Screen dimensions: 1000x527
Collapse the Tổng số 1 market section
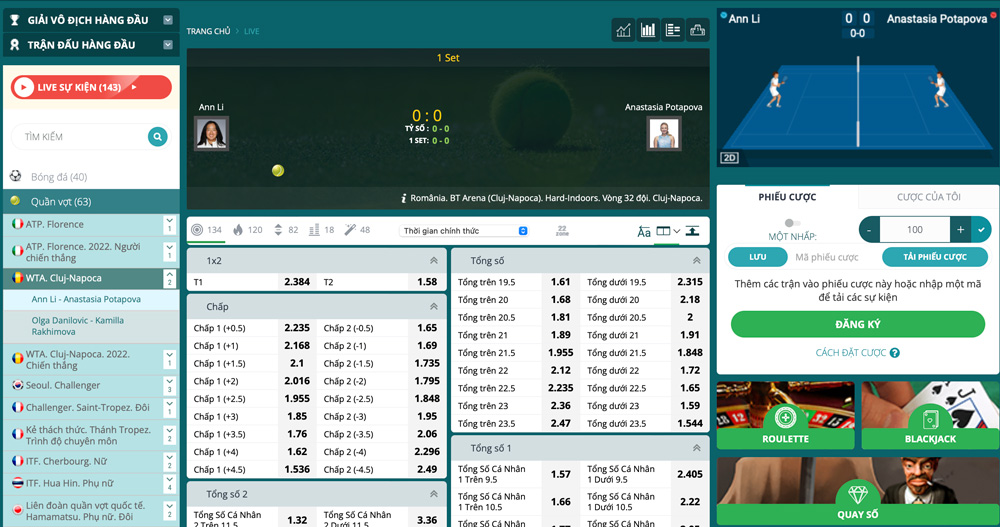click(696, 448)
